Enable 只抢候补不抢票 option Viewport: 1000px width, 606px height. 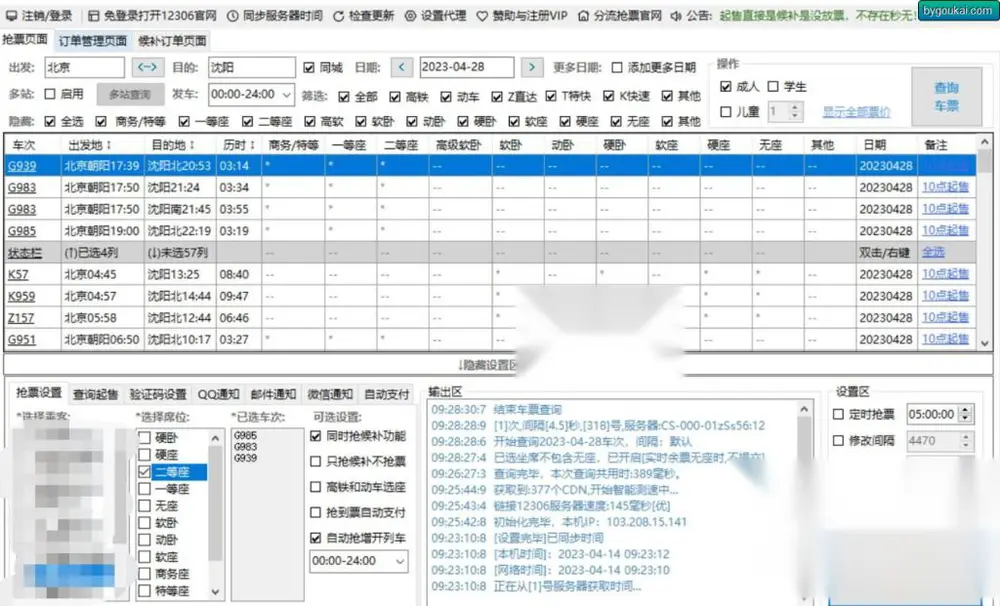tap(315, 461)
